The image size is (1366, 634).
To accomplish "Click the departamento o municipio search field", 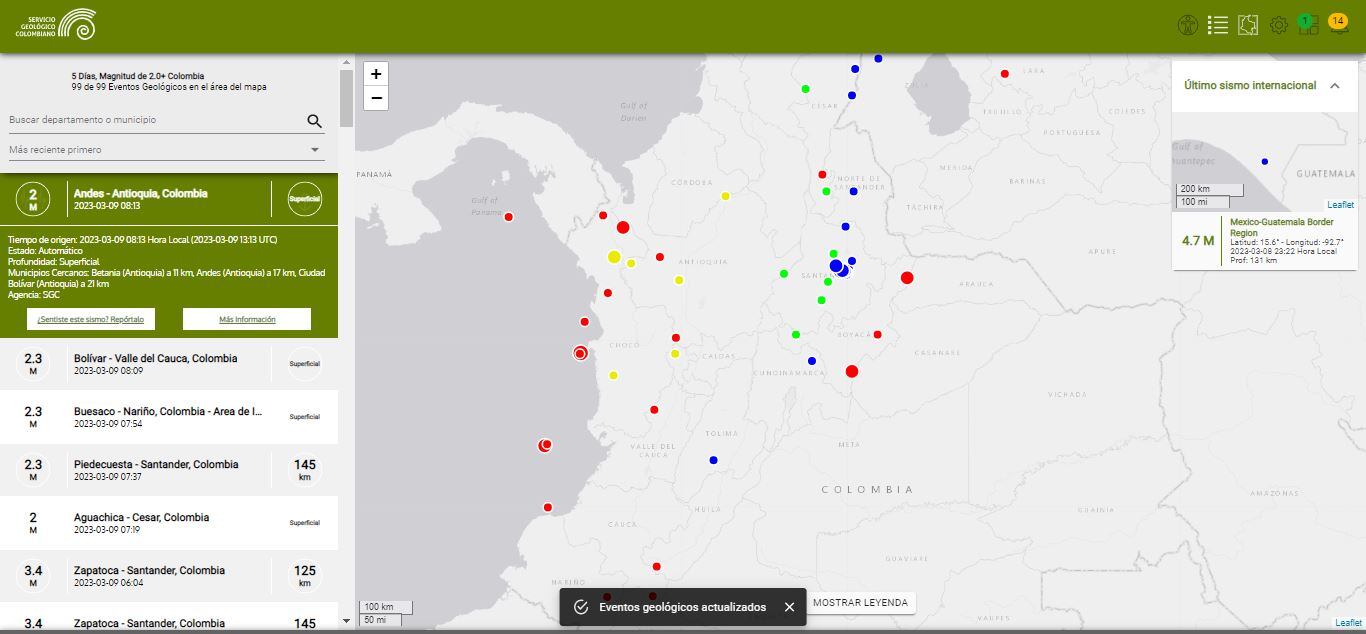I will click(150, 120).
